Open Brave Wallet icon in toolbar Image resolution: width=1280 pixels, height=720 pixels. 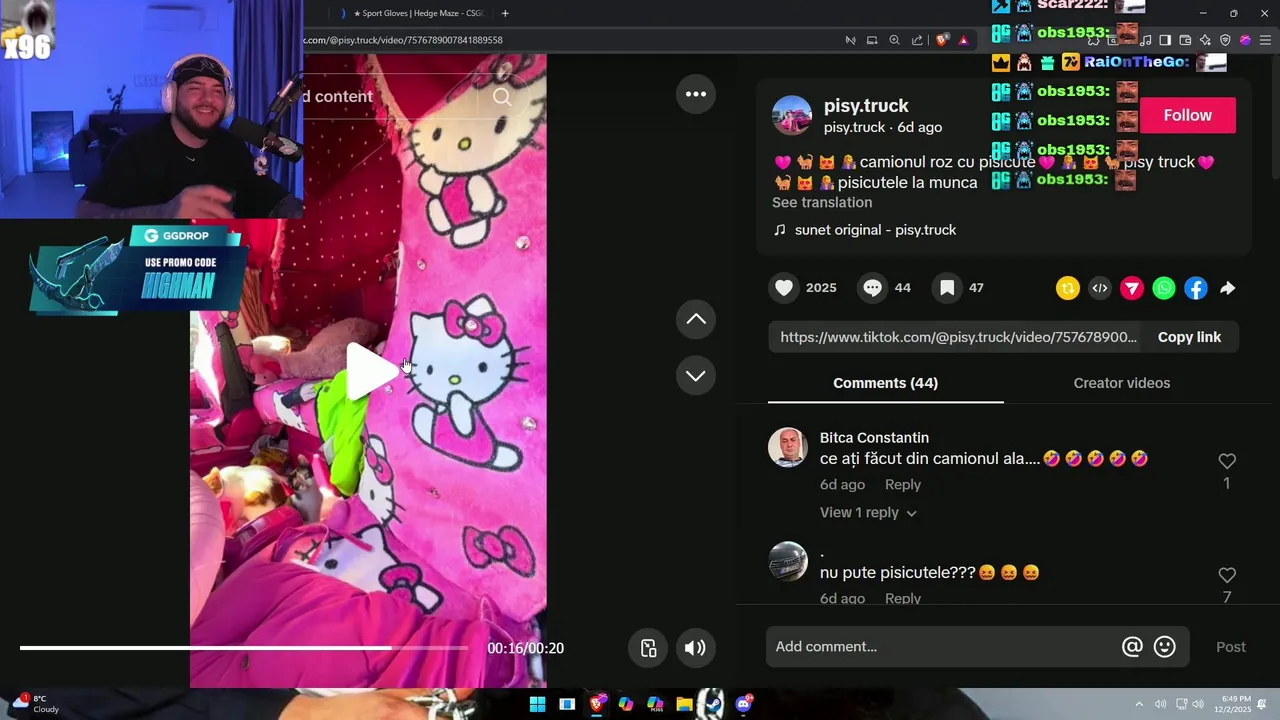tap(1185, 40)
